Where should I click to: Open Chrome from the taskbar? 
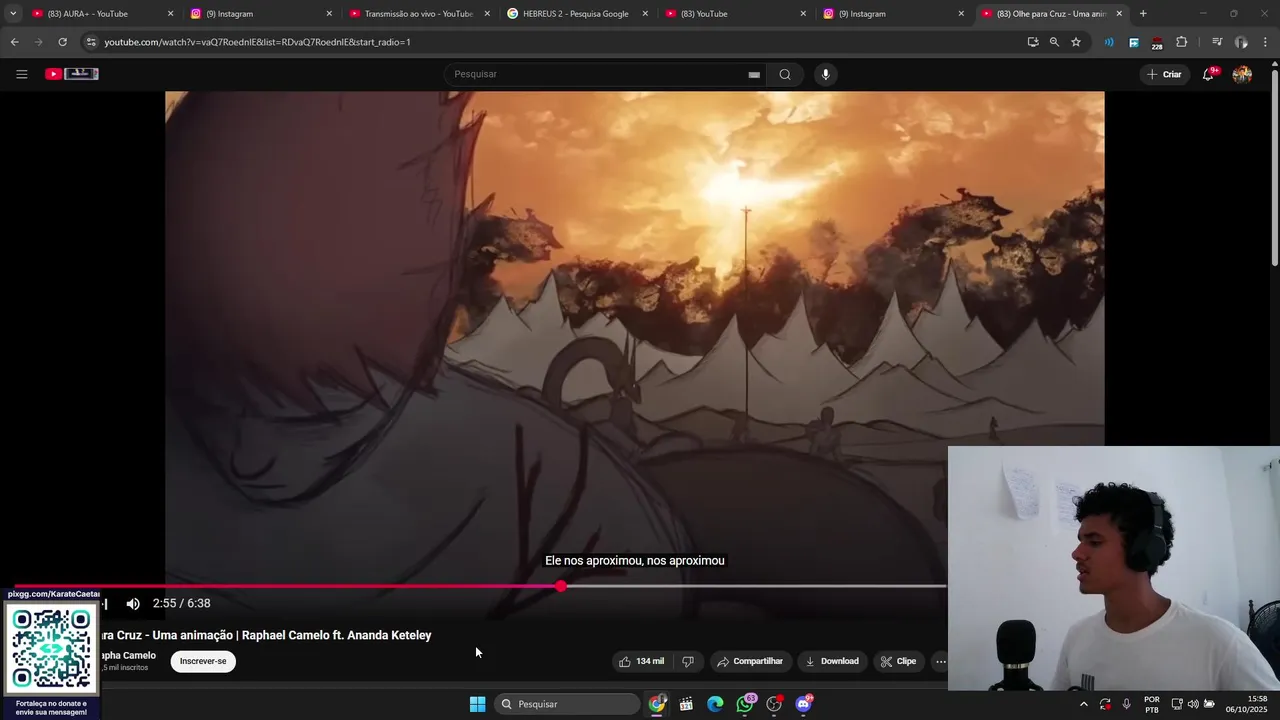657,704
